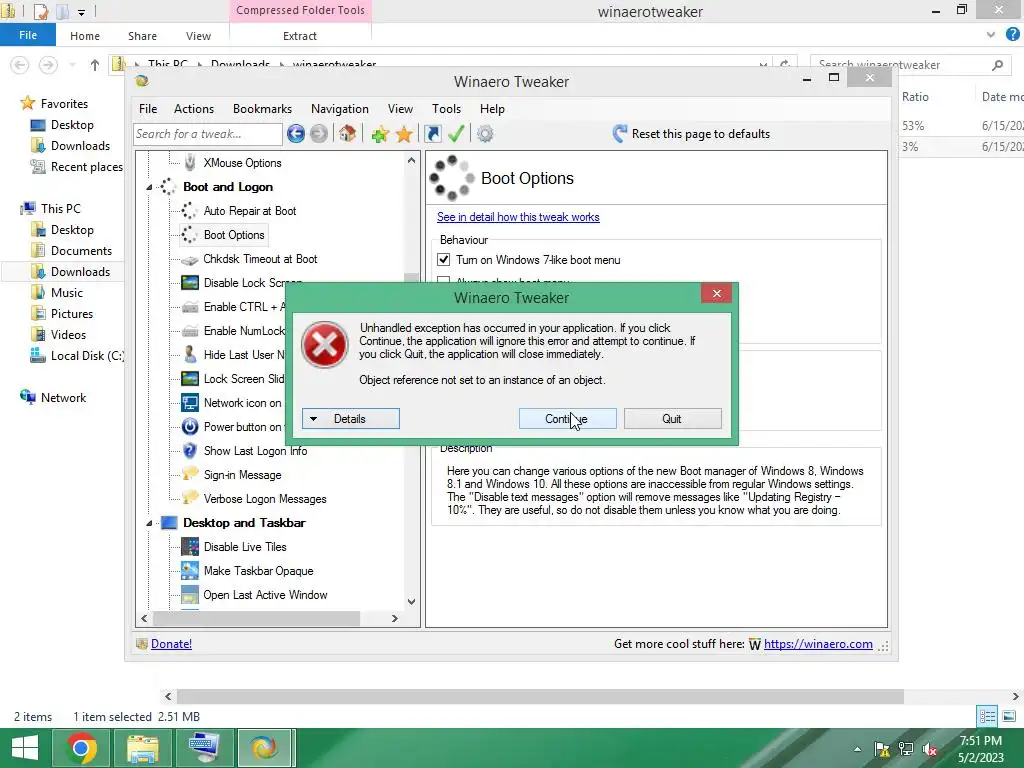The width and height of the screenshot is (1024, 768).
Task: Toggle Turn on Windows 7-like boot menu
Action: [x=443, y=260]
